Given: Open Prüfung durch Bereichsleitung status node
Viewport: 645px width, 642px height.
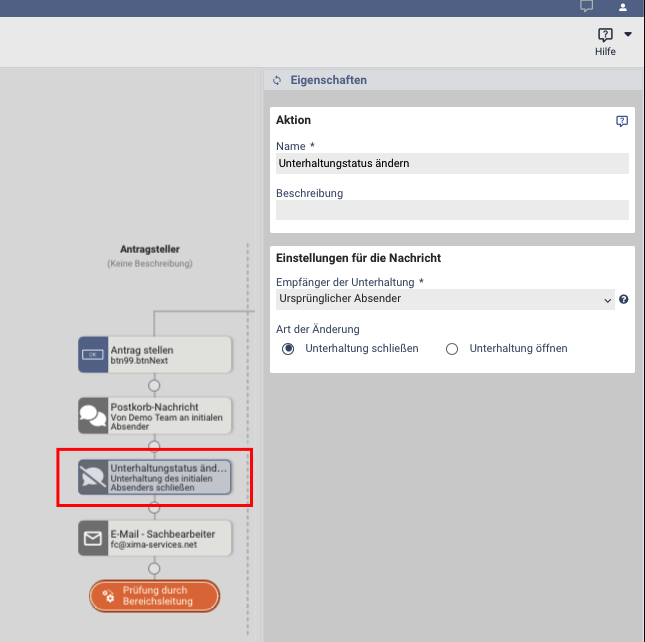Looking at the screenshot, I should 154,596.
